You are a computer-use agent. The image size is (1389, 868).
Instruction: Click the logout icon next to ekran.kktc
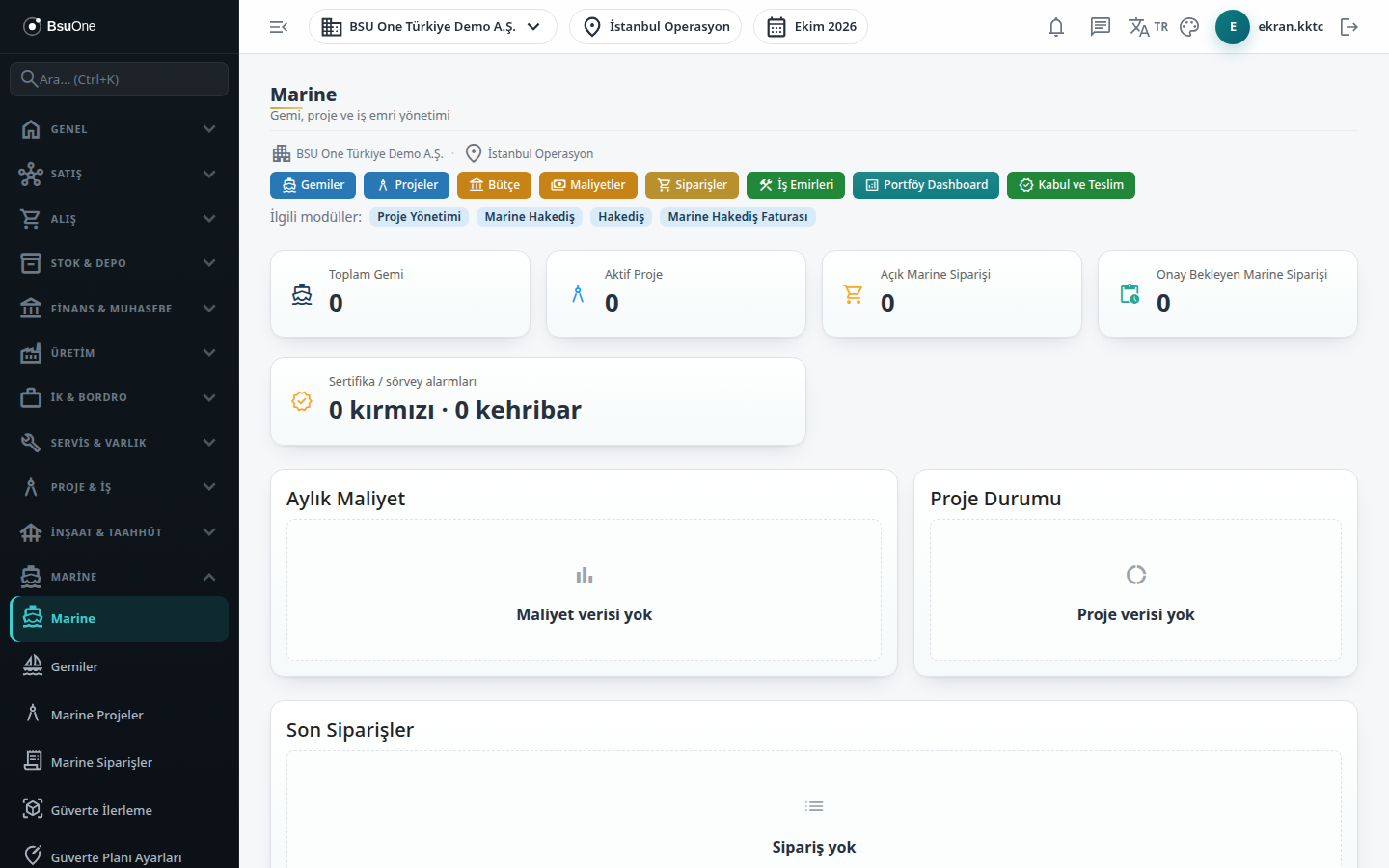tap(1349, 27)
